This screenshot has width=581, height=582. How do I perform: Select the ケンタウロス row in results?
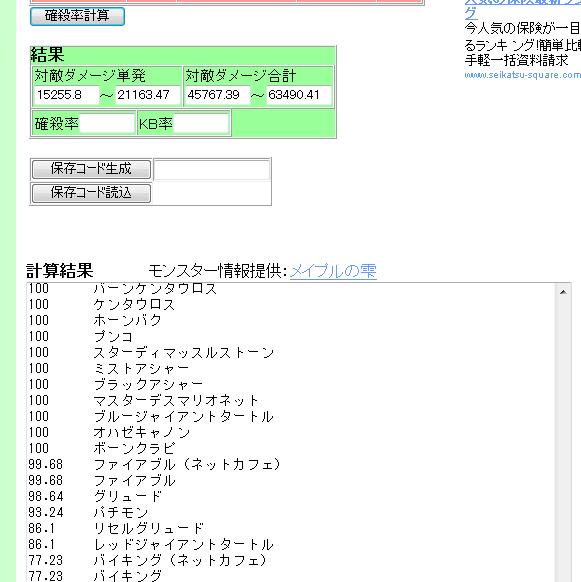(291, 304)
